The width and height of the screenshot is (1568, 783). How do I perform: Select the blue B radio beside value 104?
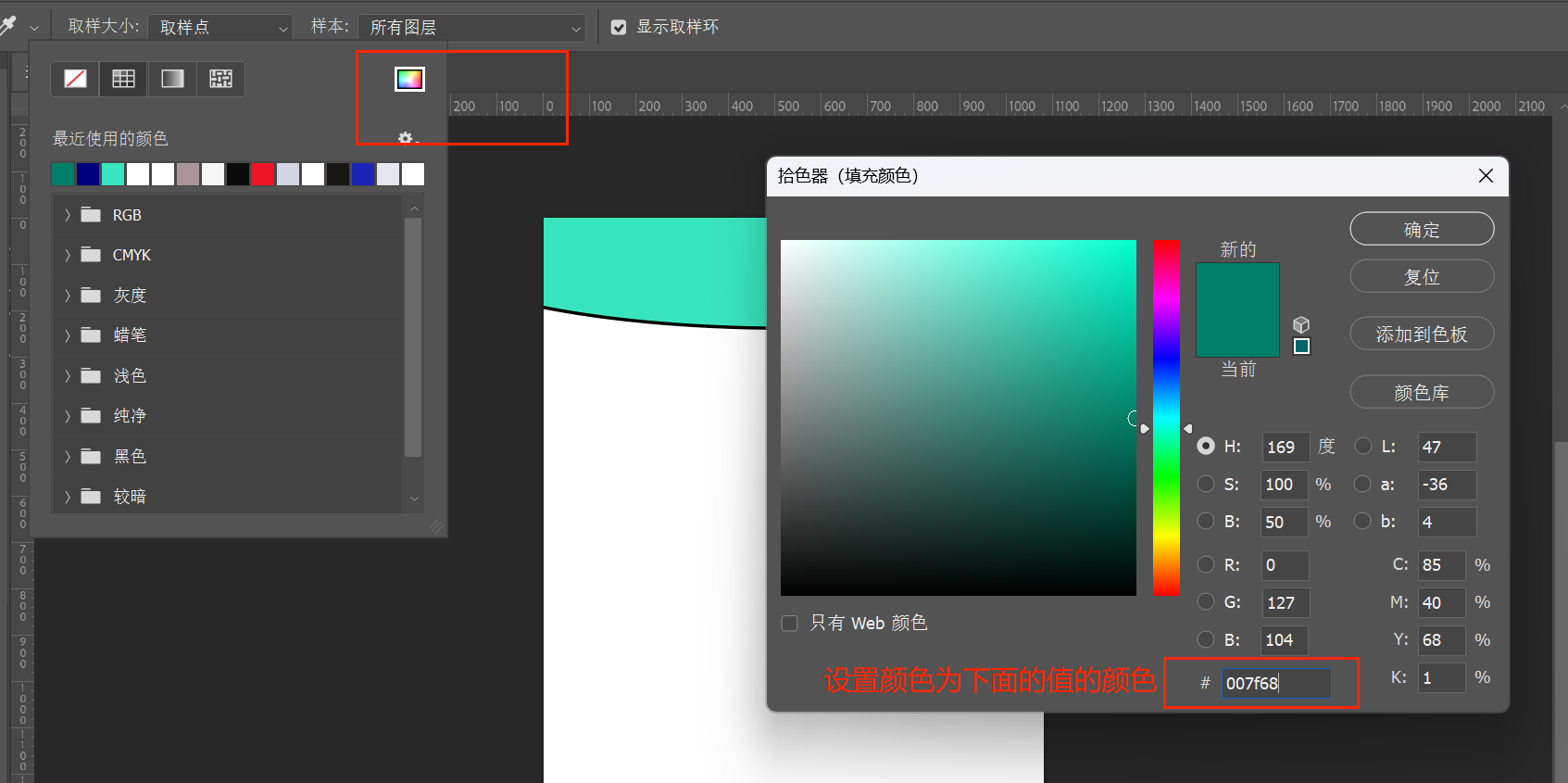tap(1206, 639)
